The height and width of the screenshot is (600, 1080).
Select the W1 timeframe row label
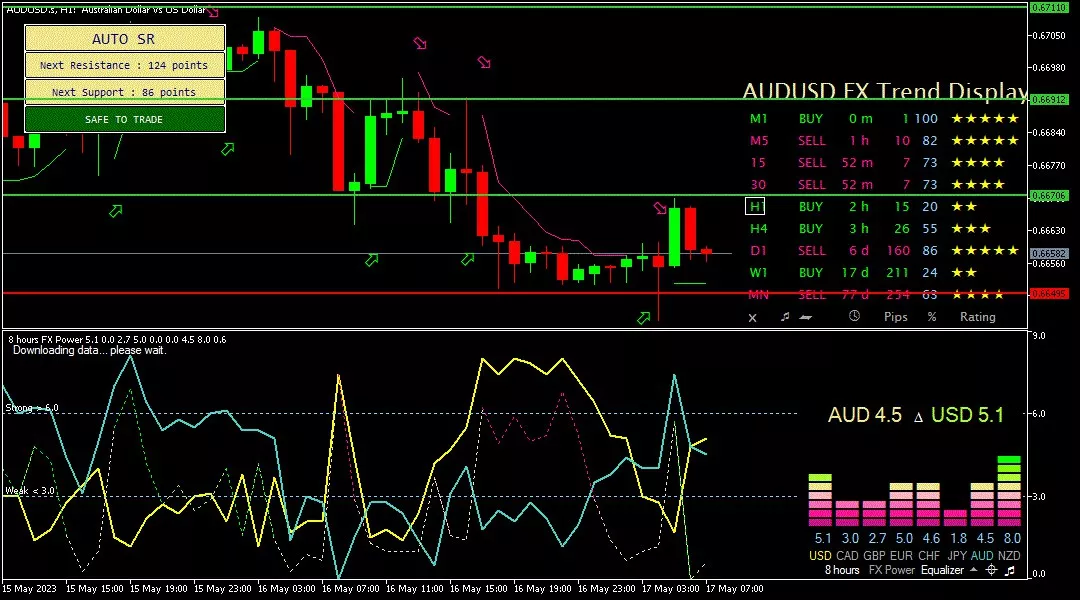pos(758,273)
